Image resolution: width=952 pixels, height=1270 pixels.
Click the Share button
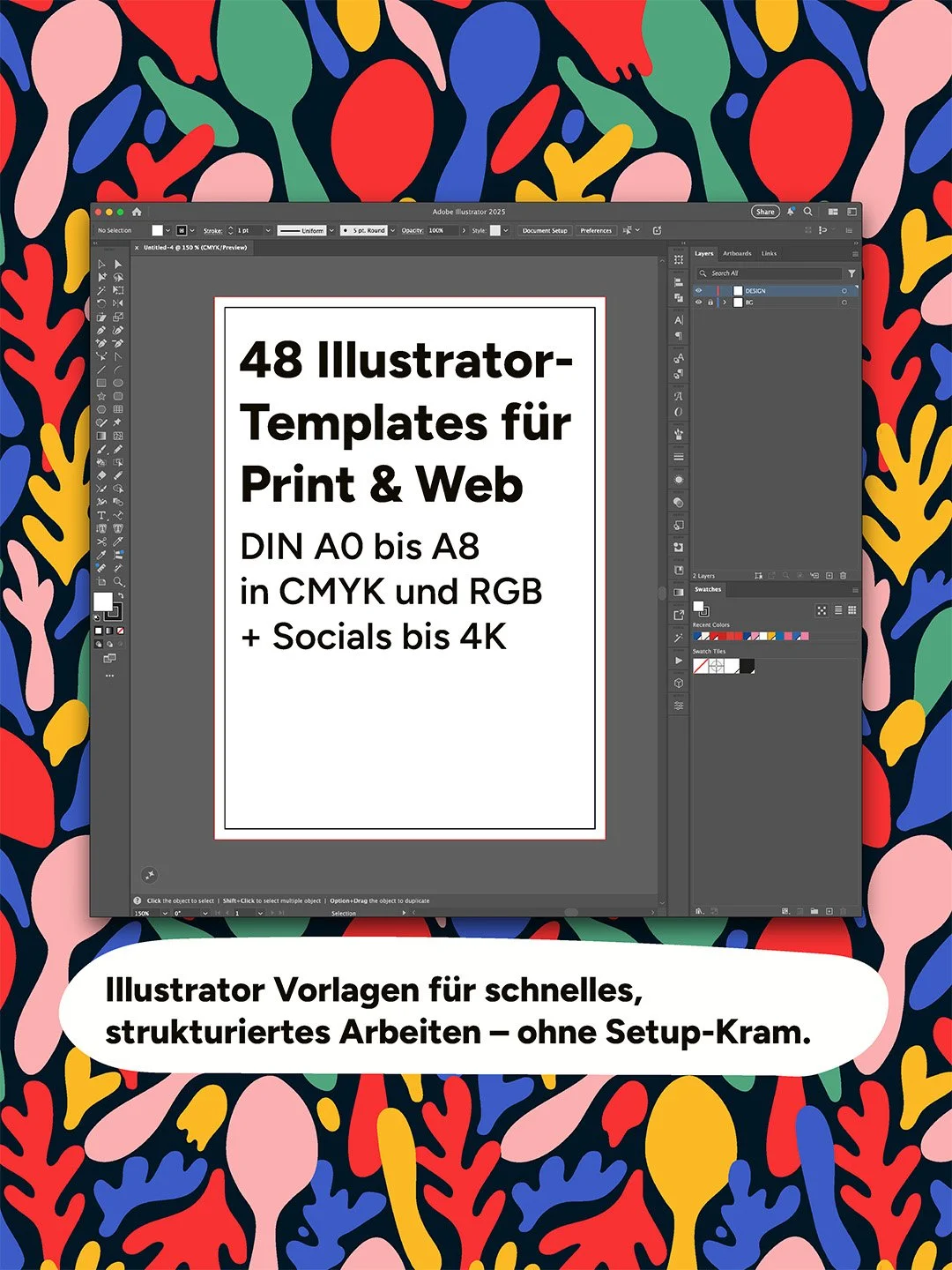[x=765, y=212]
